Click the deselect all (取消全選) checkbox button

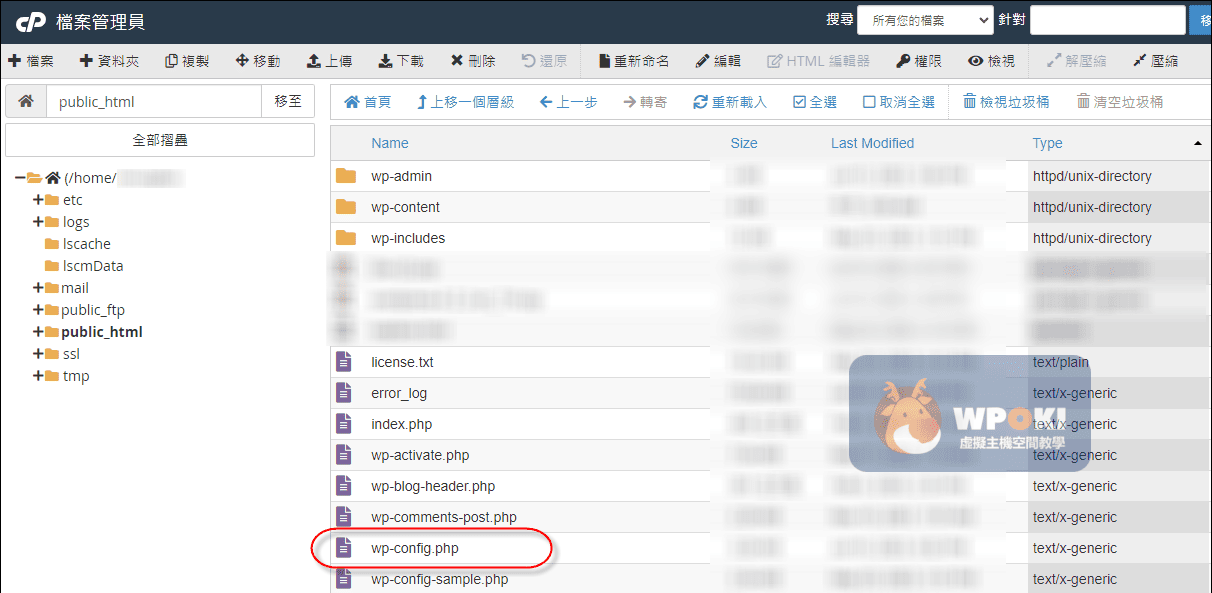869,102
